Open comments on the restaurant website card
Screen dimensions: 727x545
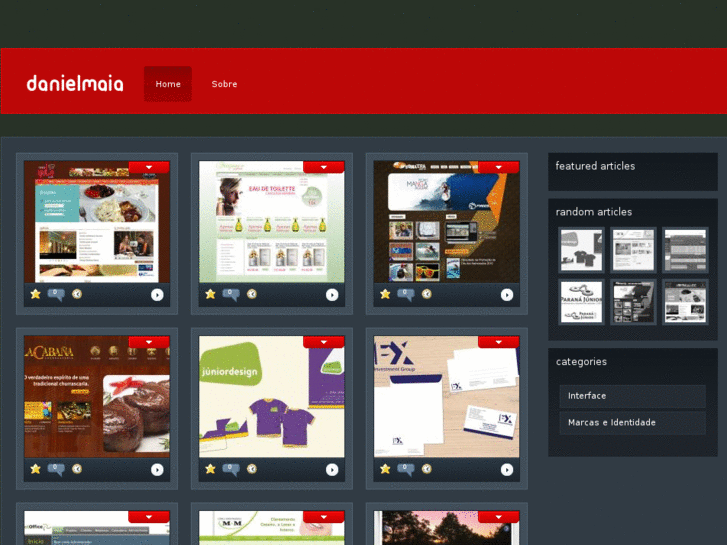click(56, 294)
